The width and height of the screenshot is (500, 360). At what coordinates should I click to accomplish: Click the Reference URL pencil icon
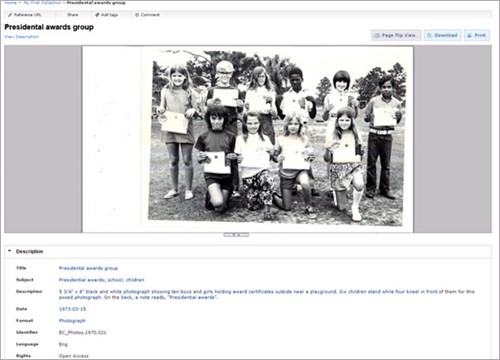point(10,15)
